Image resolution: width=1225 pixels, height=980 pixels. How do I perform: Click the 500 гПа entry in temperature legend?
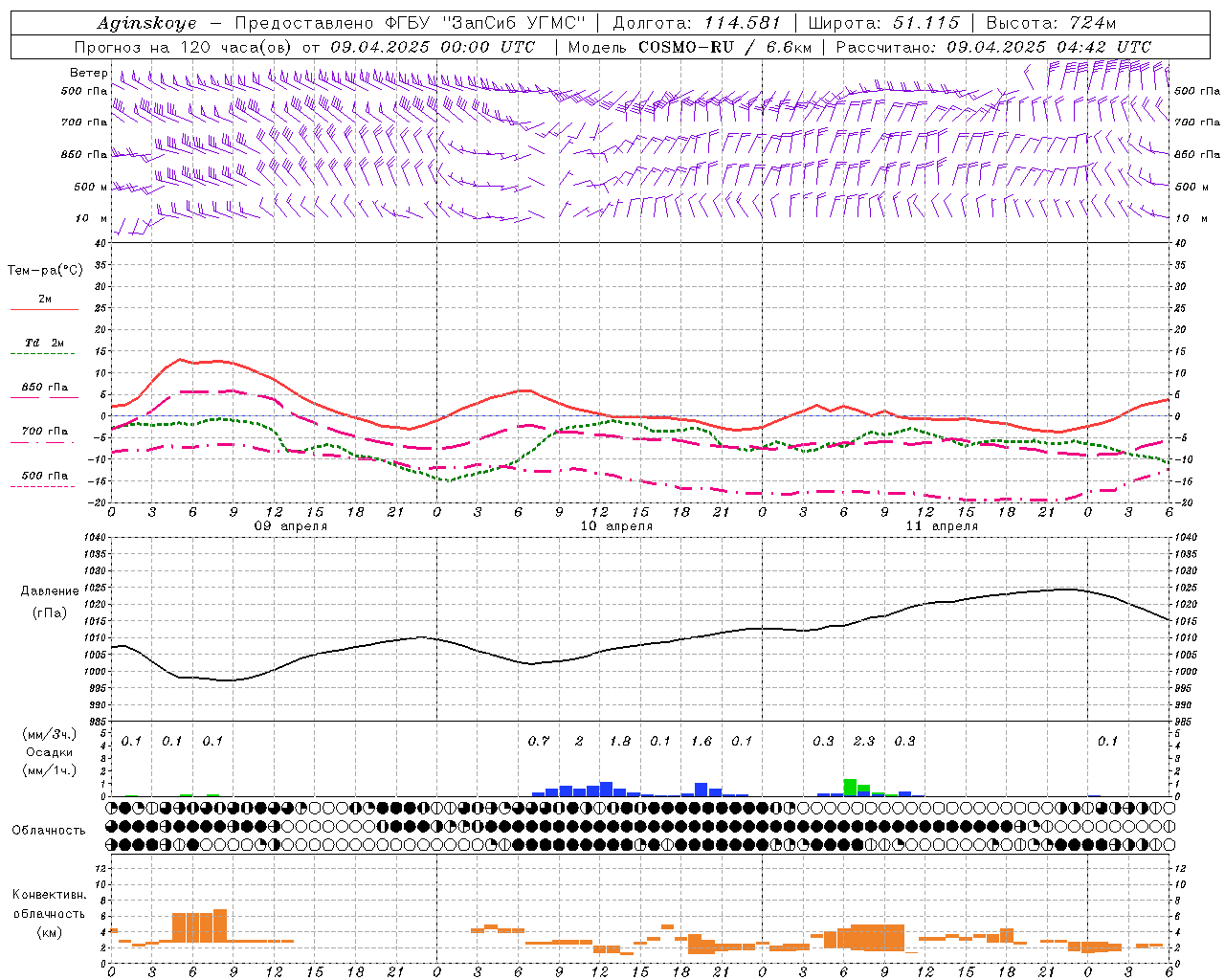click(45, 476)
